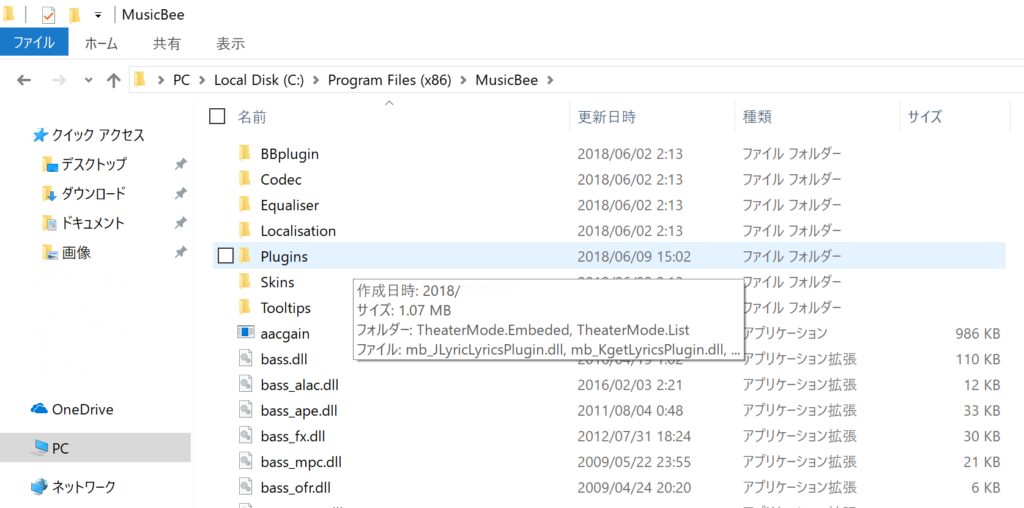1024x508 pixels.
Task: Click the new folder quick access icon
Action: pos(75,14)
